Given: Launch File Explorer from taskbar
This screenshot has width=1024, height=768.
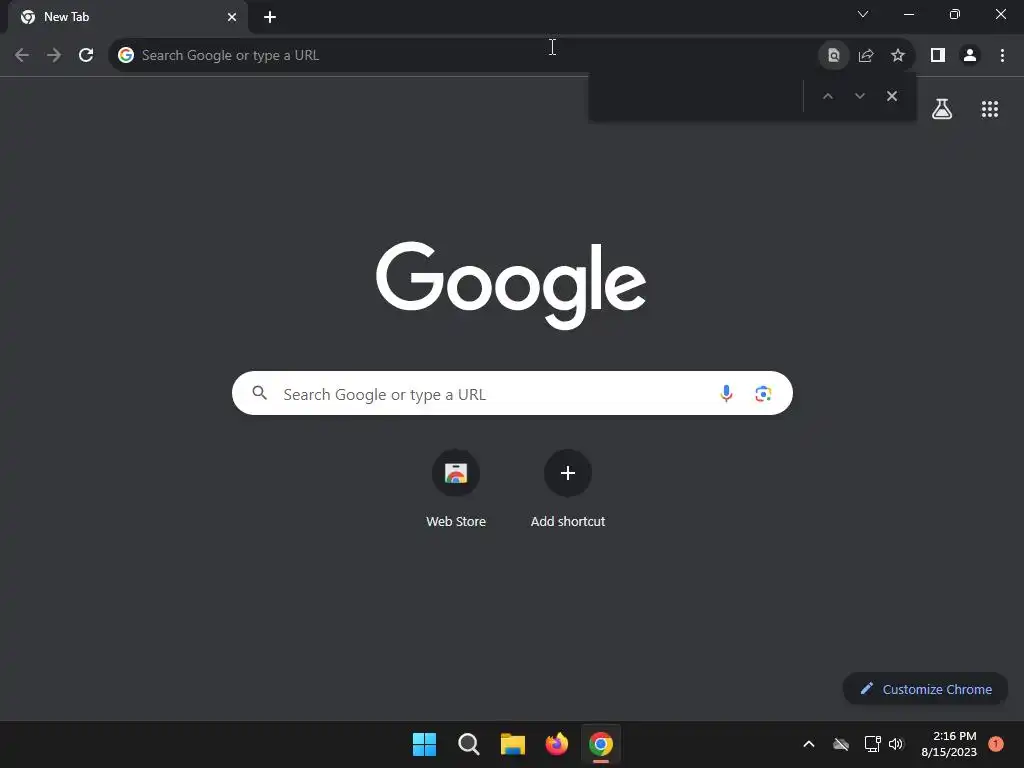Looking at the screenshot, I should point(513,744).
